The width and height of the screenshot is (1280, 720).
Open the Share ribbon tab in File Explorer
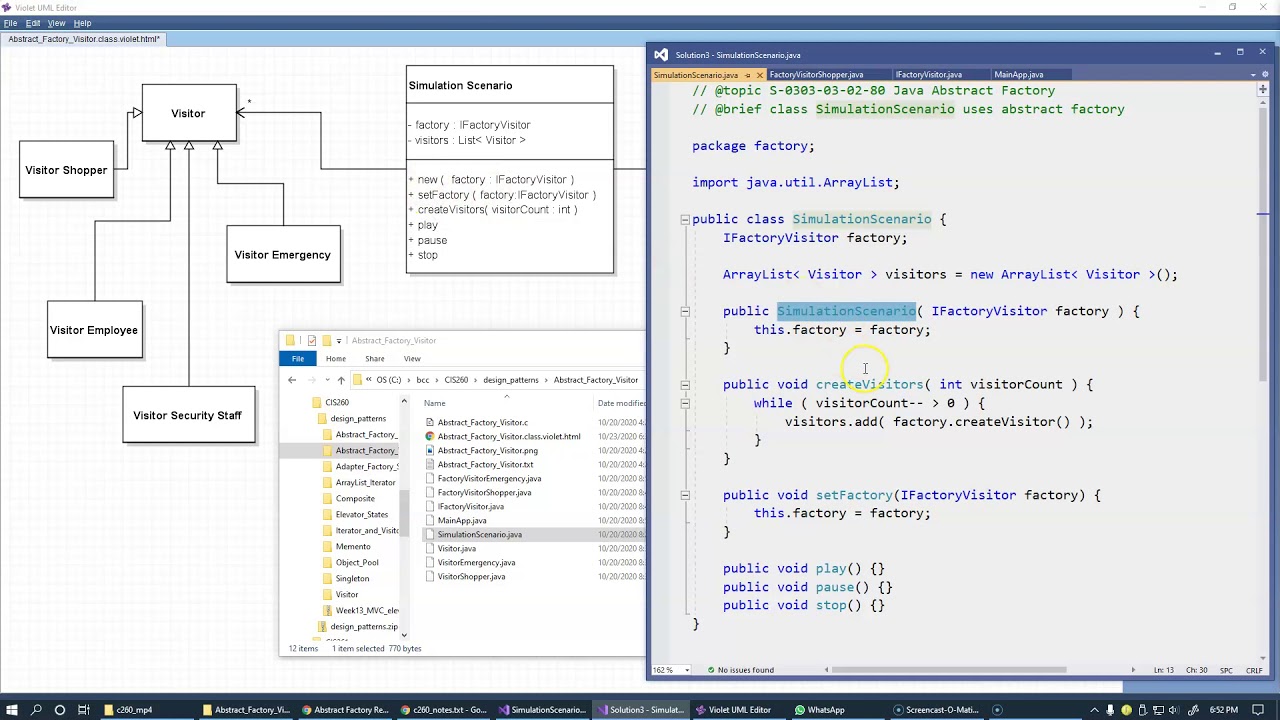point(375,358)
